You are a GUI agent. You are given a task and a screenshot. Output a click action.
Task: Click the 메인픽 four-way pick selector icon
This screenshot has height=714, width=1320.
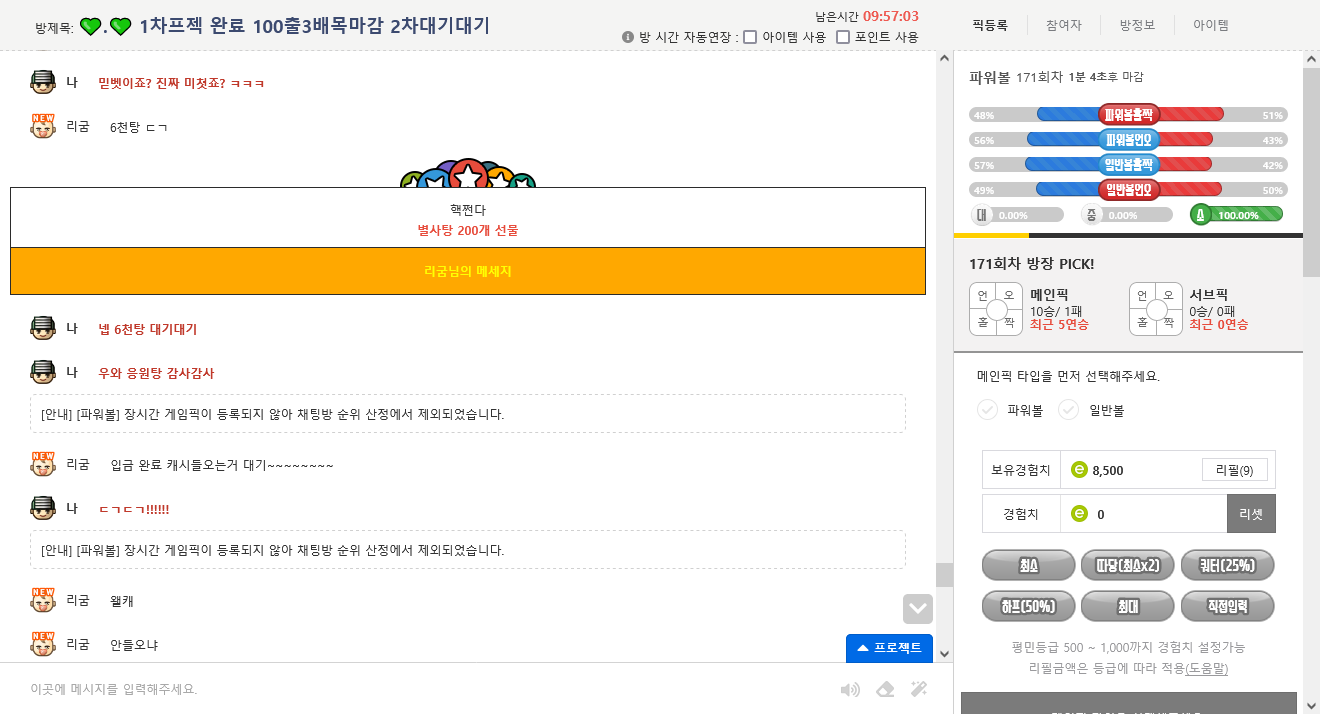[x=996, y=309]
